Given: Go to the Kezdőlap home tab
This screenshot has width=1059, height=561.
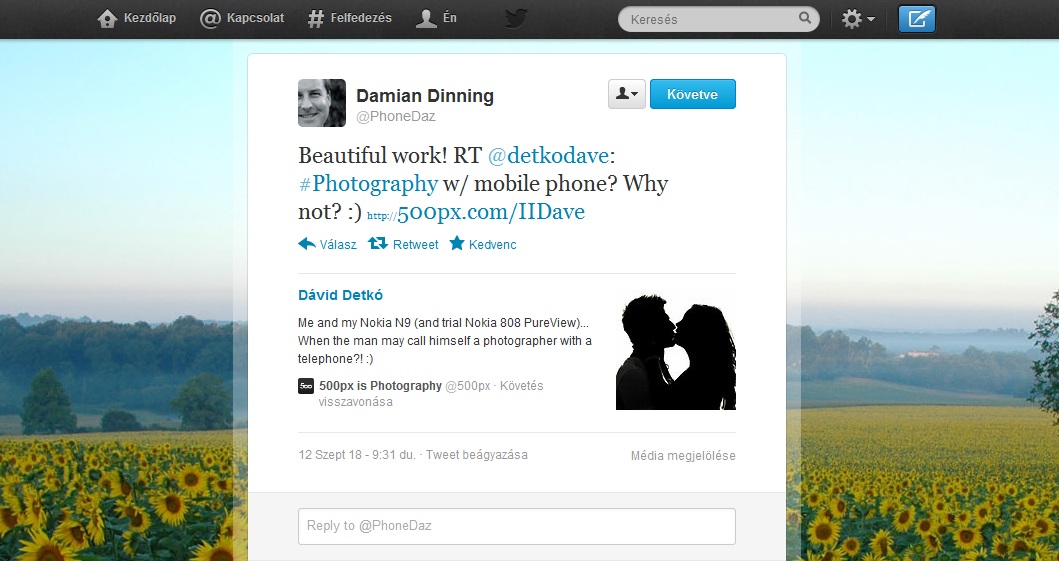Looking at the screenshot, I should [x=137, y=19].
